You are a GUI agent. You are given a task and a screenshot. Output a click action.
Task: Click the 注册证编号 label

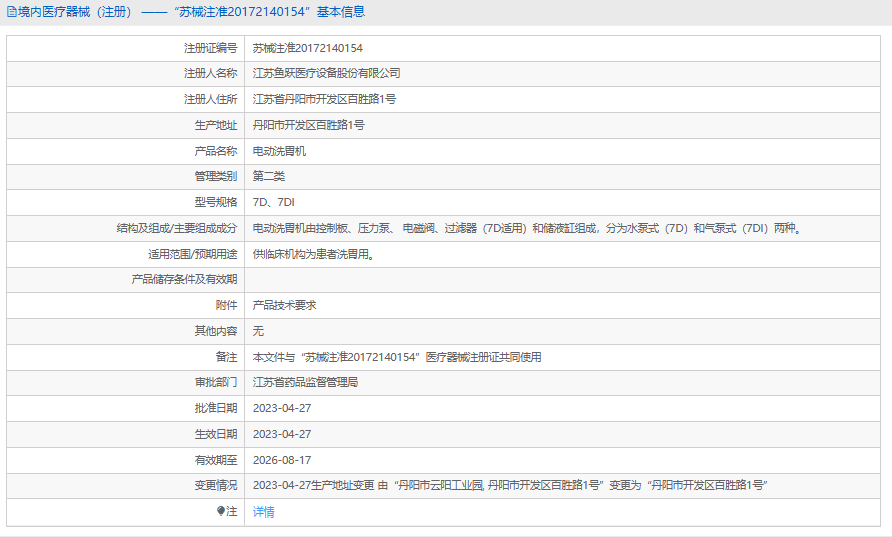(210, 48)
